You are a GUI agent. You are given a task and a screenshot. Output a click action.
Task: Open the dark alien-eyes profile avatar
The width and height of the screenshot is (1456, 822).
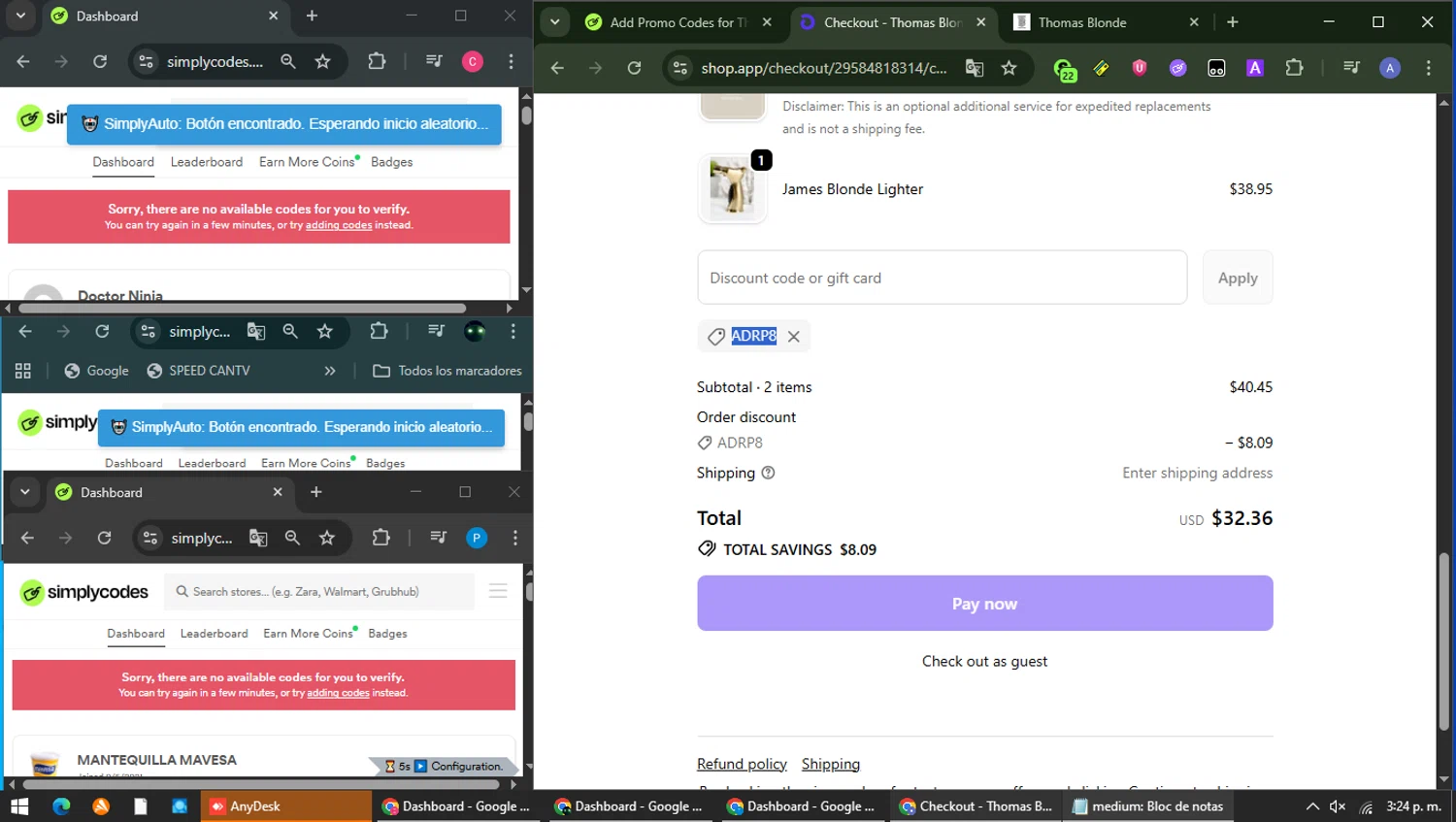pyautogui.click(x=475, y=331)
